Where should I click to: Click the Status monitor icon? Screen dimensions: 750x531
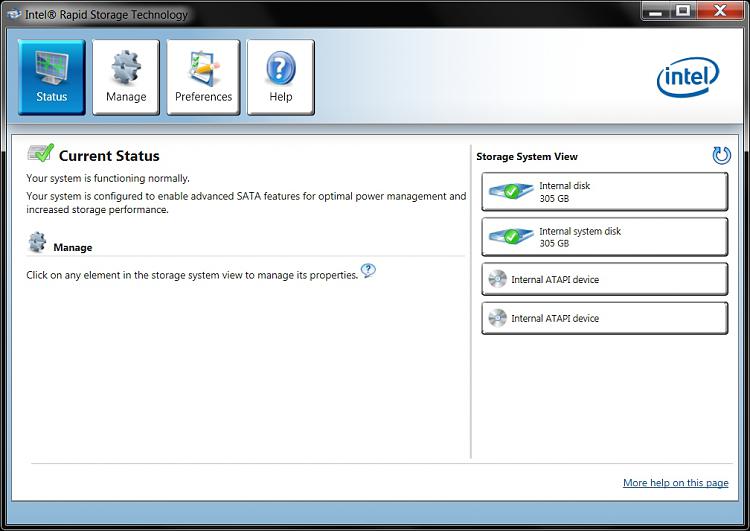[x=52, y=67]
